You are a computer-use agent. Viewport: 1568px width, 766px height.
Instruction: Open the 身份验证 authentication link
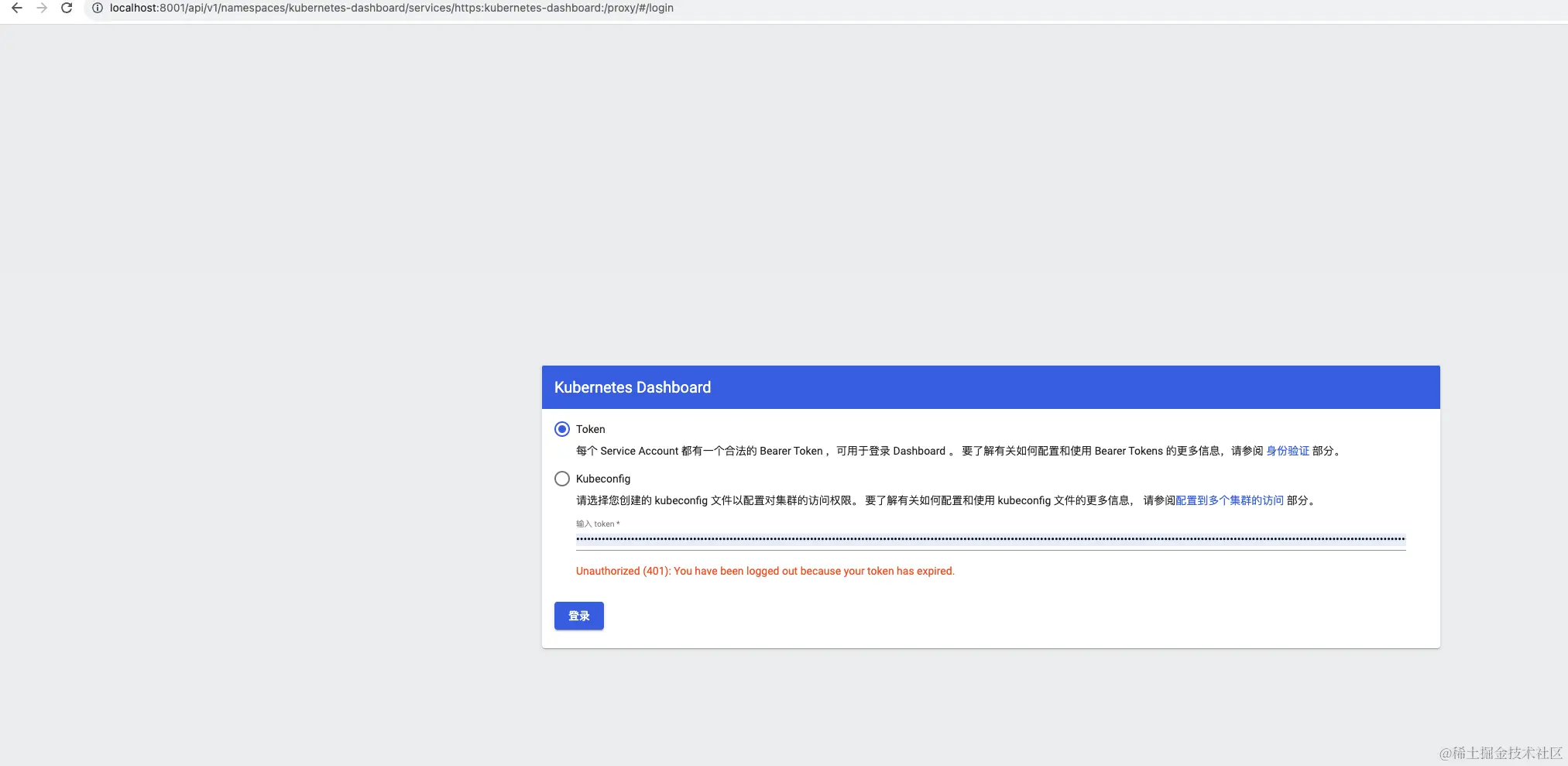(x=1288, y=451)
